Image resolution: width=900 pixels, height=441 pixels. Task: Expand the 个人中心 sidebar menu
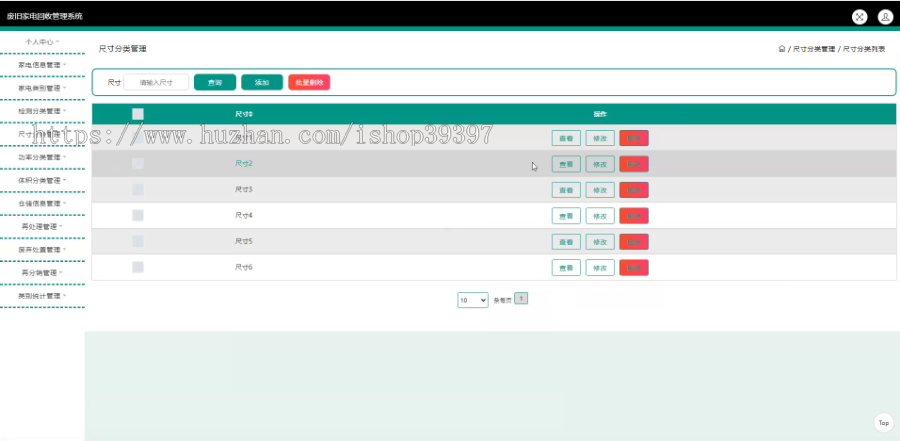pyautogui.click(x=42, y=42)
